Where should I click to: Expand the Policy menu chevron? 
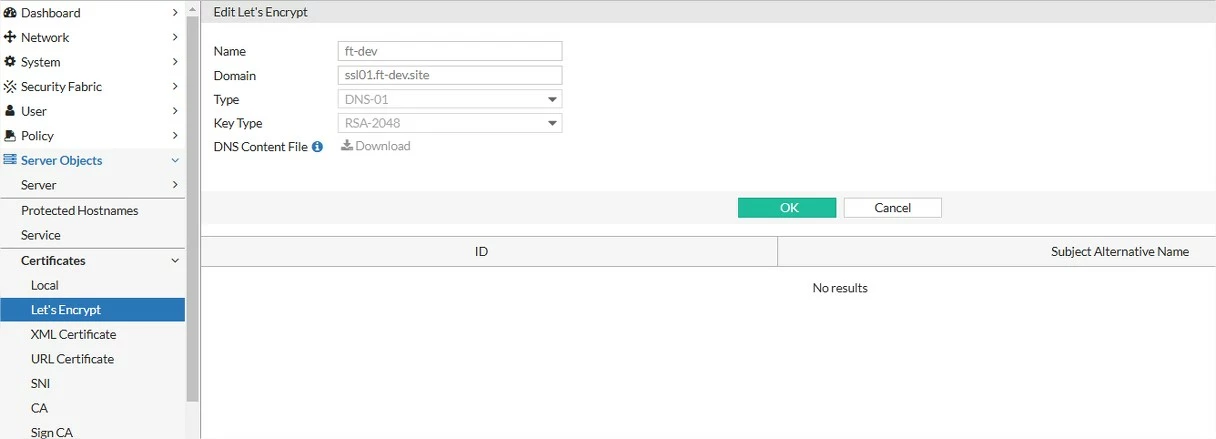pos(175,136)
